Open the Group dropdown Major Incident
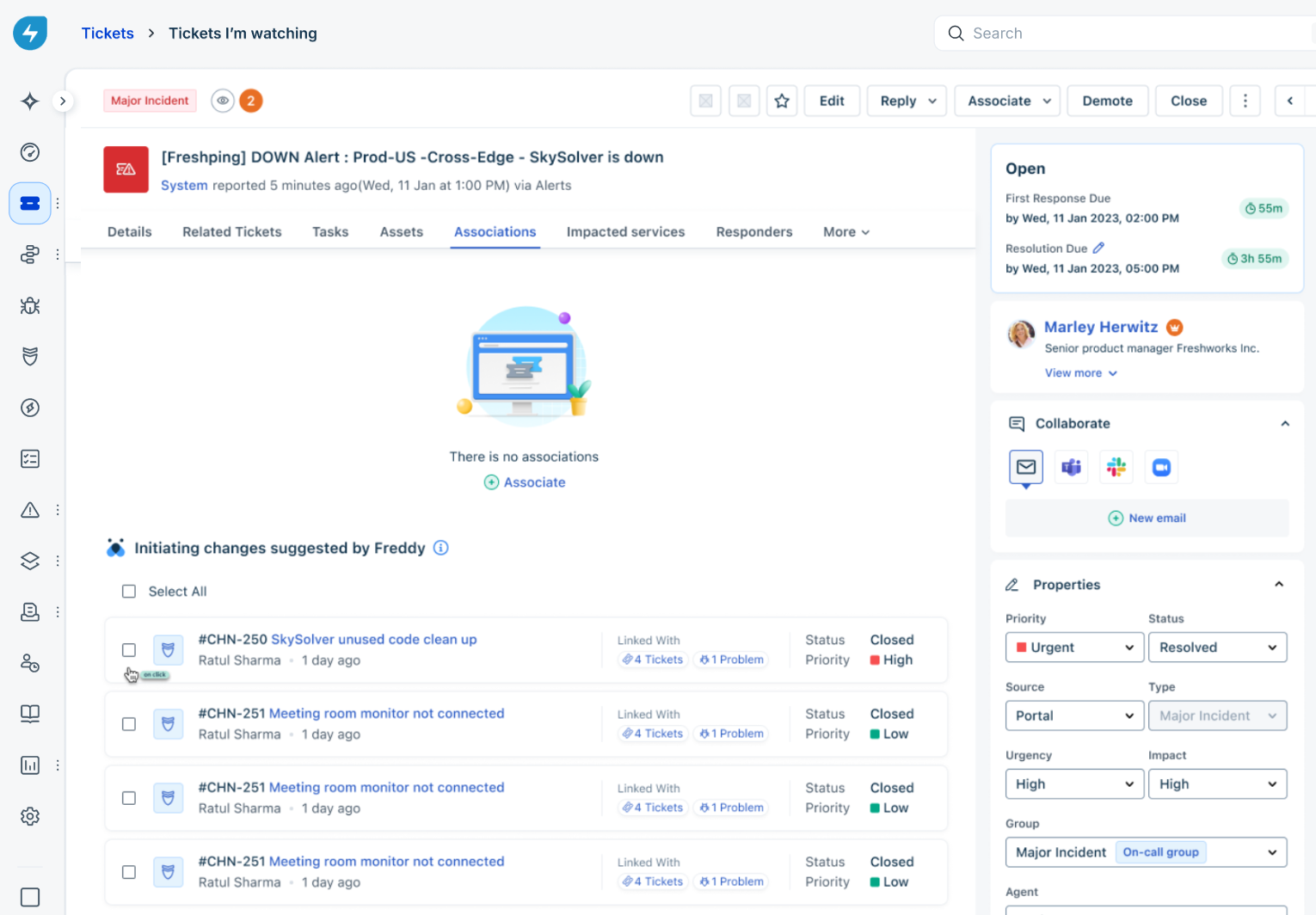Image resolution: width=1316 pixels, height=915 pixels. 1147,852
